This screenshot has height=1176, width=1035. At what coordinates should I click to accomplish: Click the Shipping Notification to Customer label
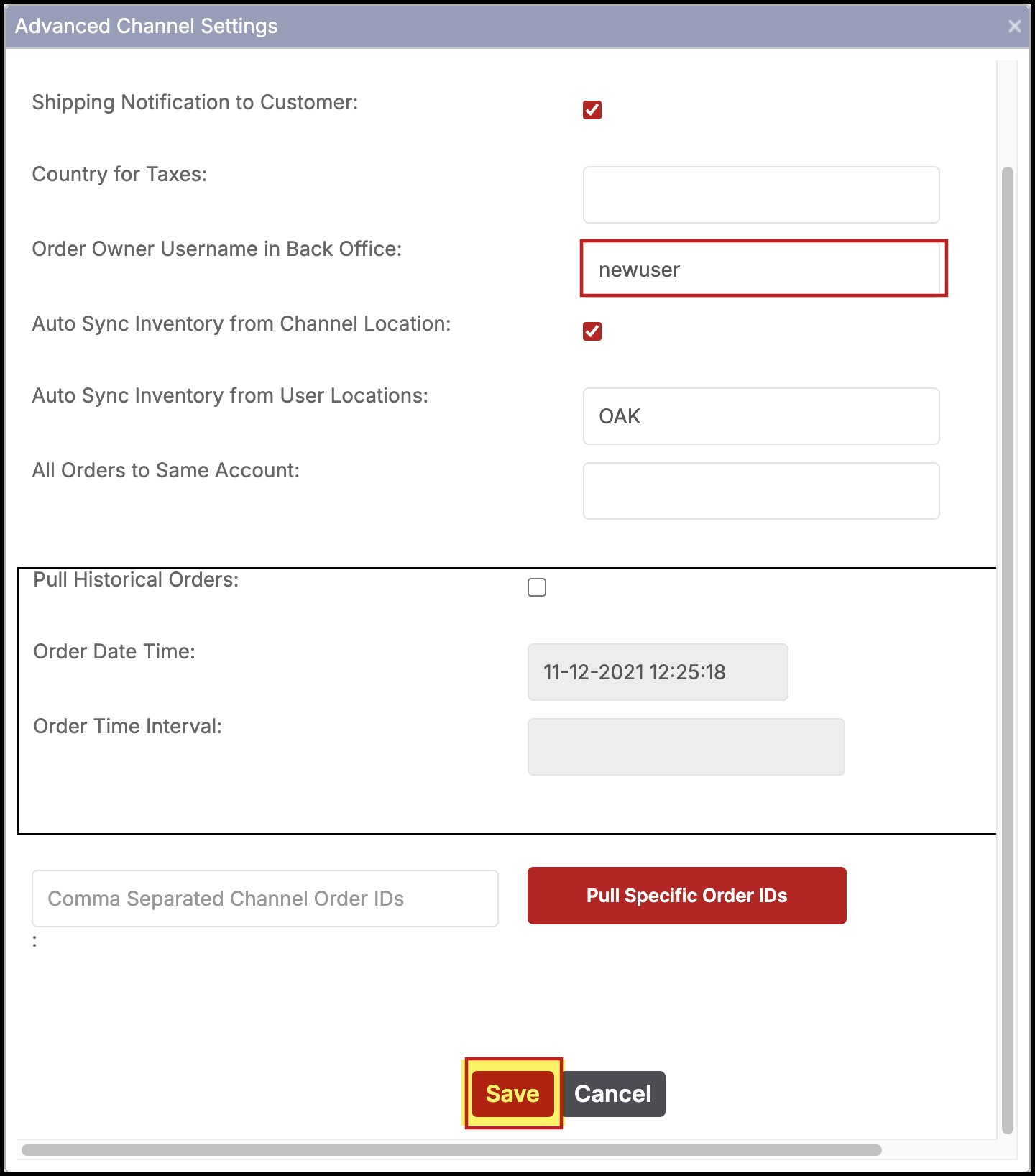195,103
